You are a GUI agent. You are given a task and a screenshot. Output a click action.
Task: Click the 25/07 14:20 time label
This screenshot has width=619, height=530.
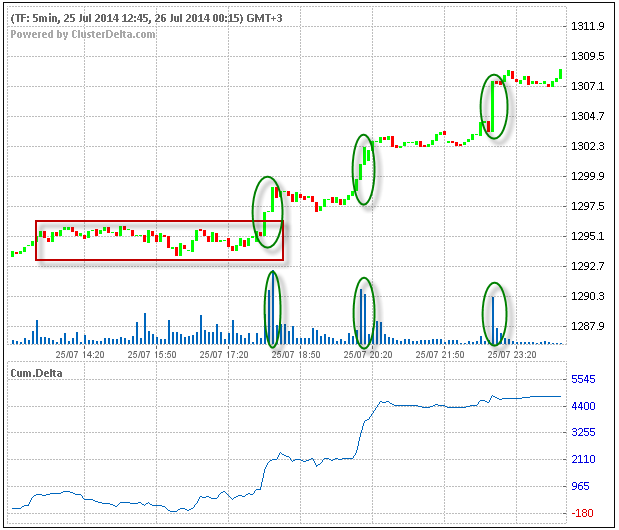(x=80, y=355)
